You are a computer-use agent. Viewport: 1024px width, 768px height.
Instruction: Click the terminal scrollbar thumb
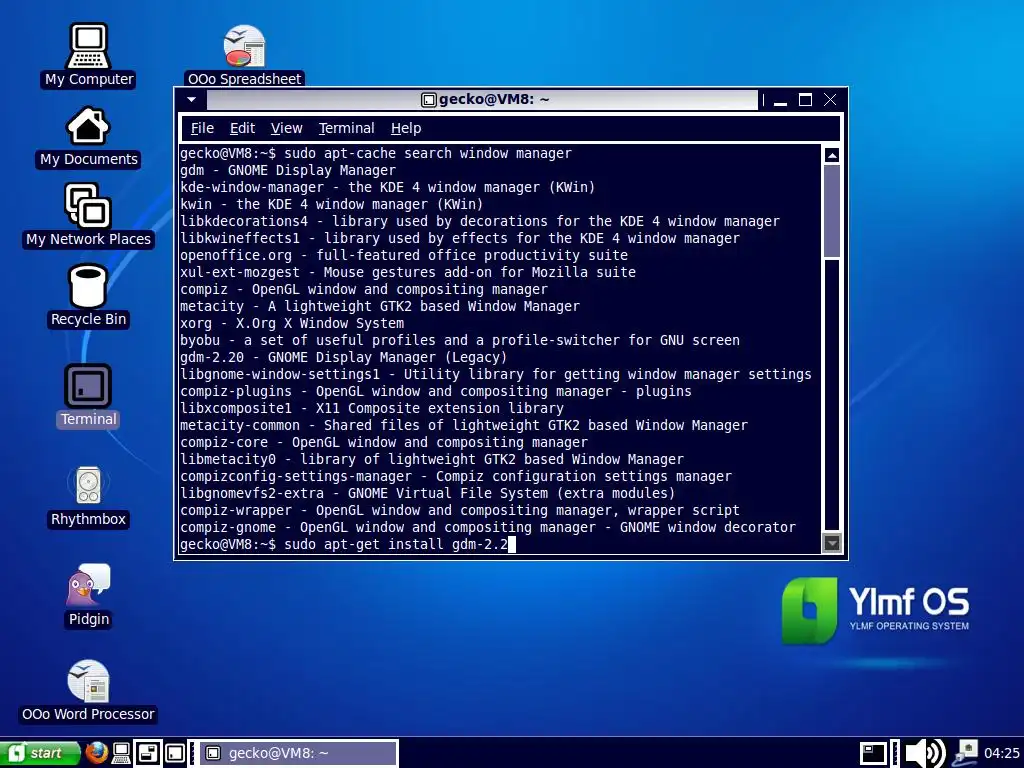click(831, 211)
